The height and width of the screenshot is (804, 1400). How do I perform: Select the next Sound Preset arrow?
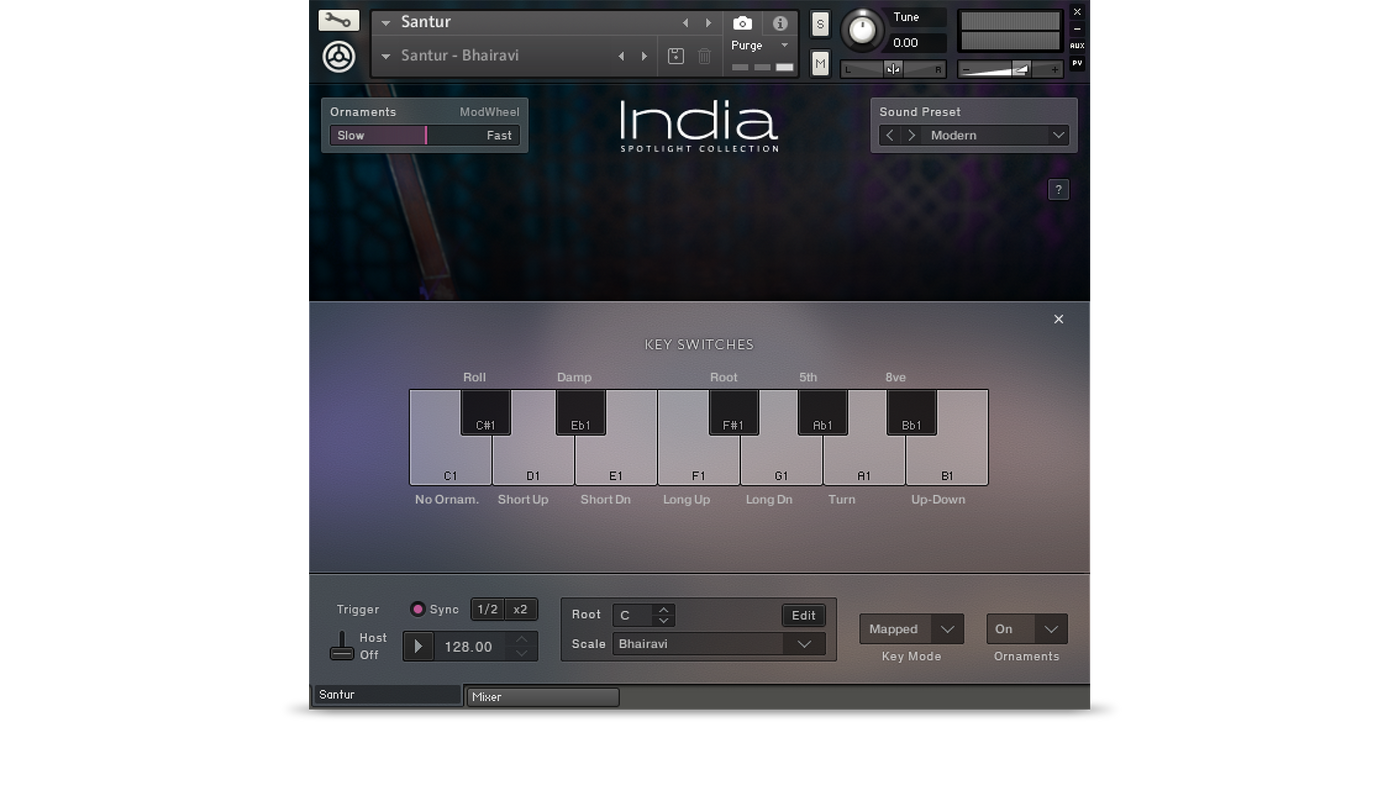[x=912, y=135]
